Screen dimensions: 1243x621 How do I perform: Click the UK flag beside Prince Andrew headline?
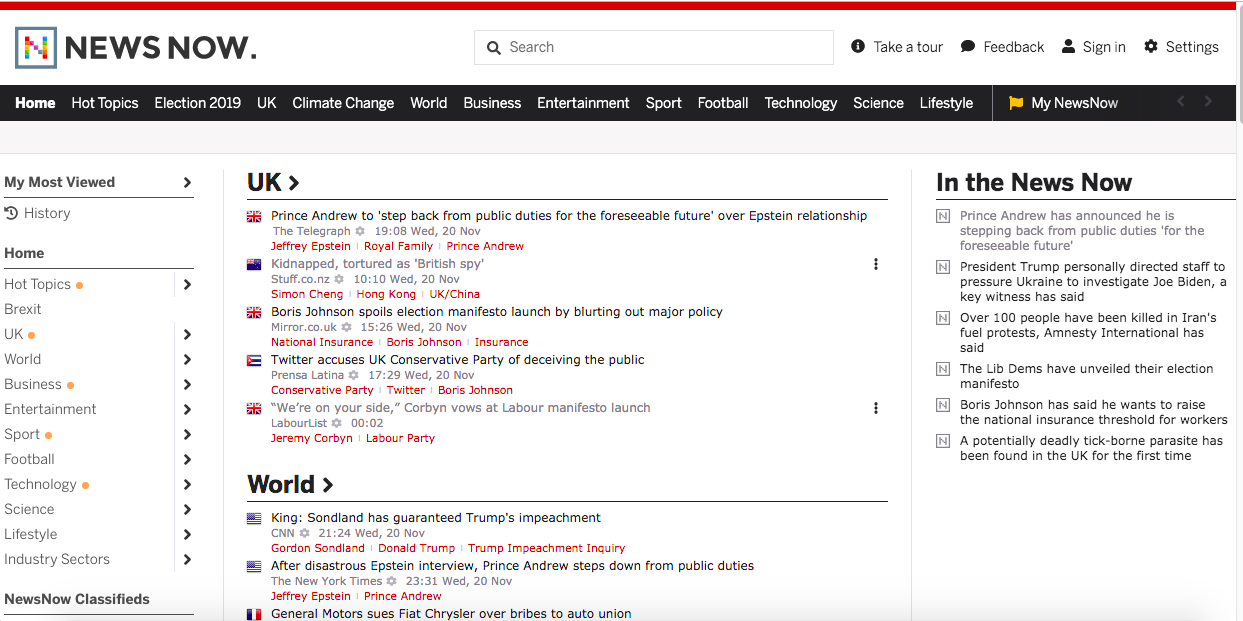(254, 216)
